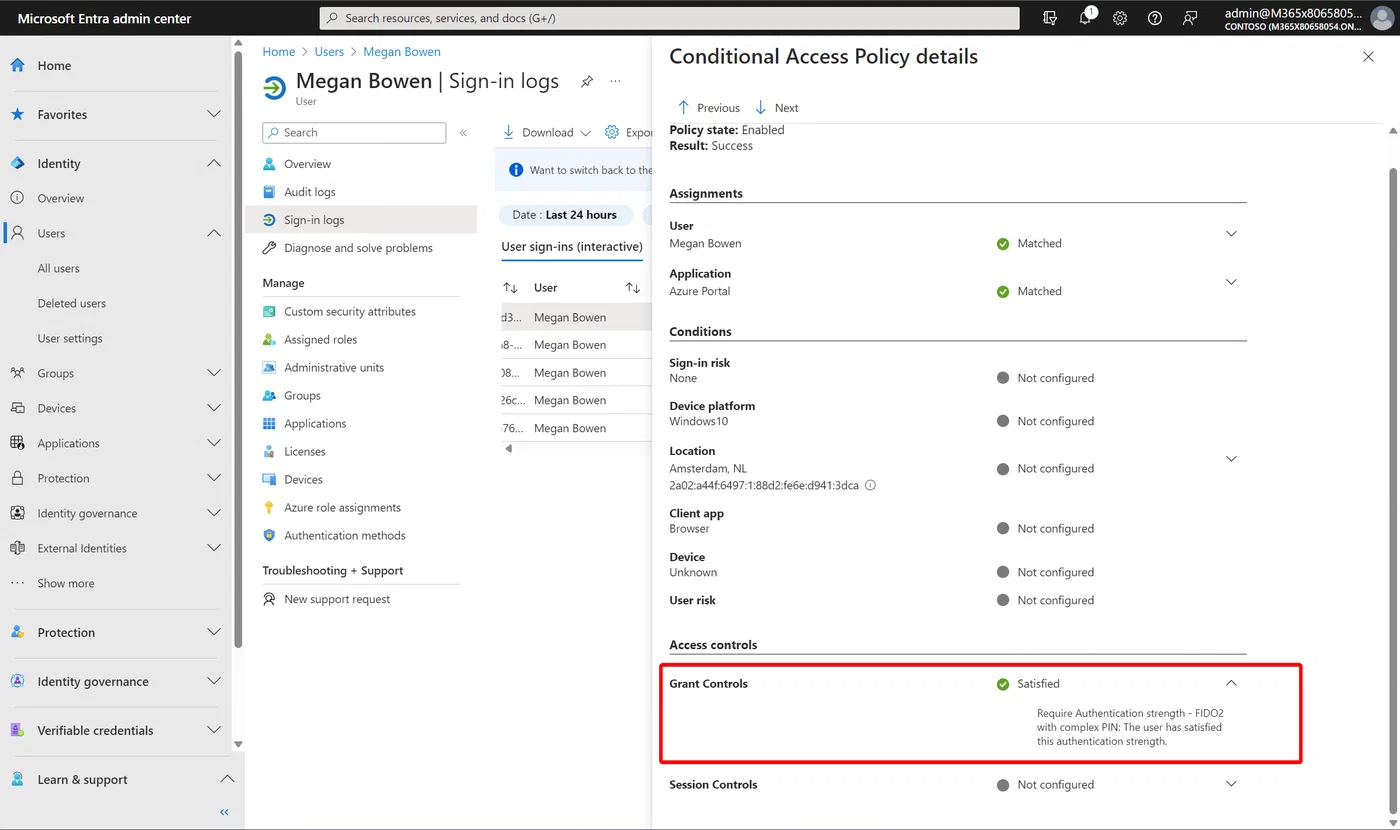Click the Download icon in the toolbar

point(508,132)
